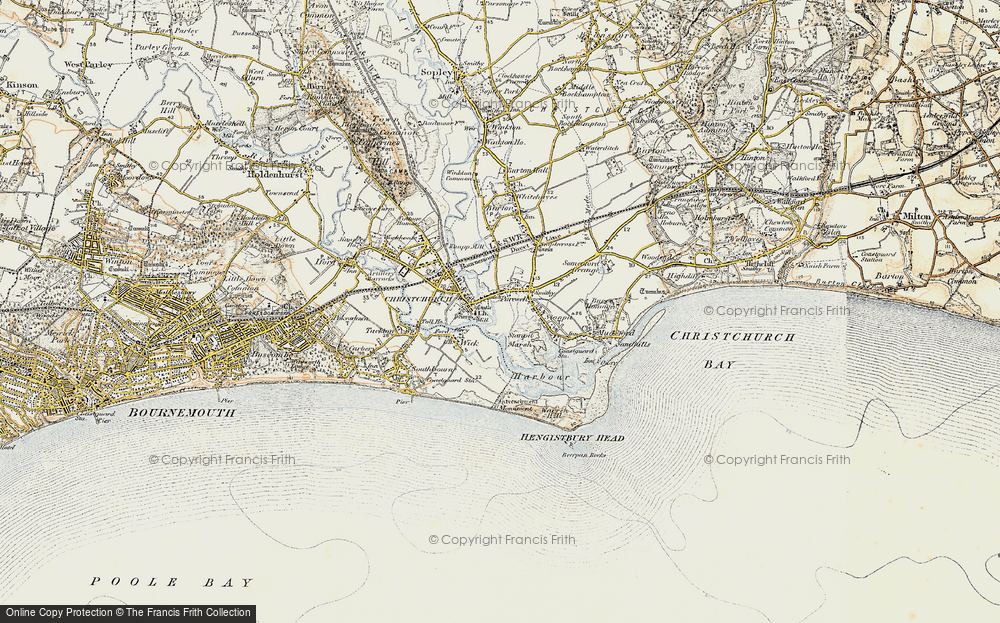The width and height of the screenshot is (1000, 623).
Task: Select the Milton town label
Action: click(915, 216)
